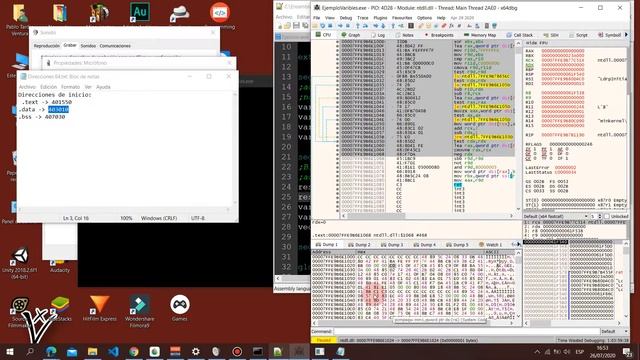Switch to Graph tab in x64dbg
Viewport: 640px width, 360px height.
[x=351, y=35]
